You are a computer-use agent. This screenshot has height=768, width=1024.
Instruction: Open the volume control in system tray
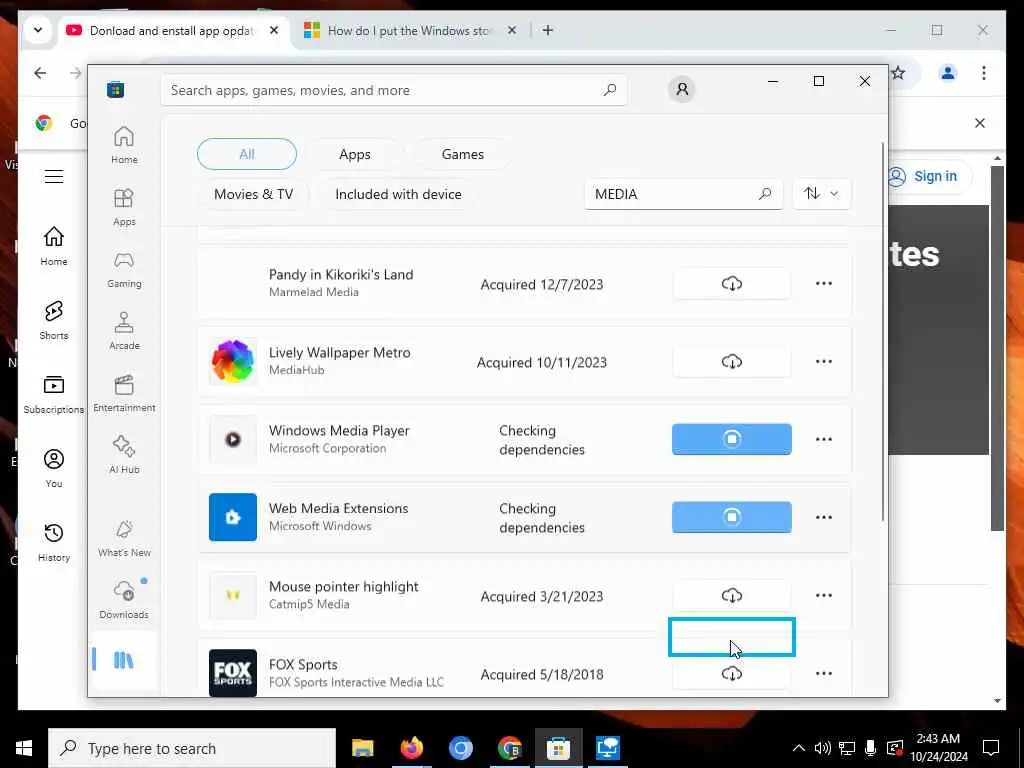[x=823, y=748]
